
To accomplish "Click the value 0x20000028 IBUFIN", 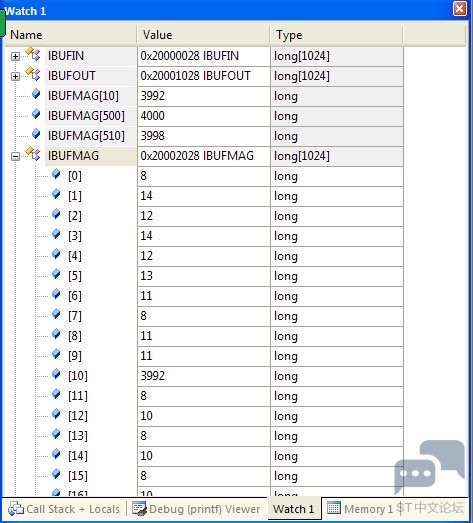I will [189, 56].
